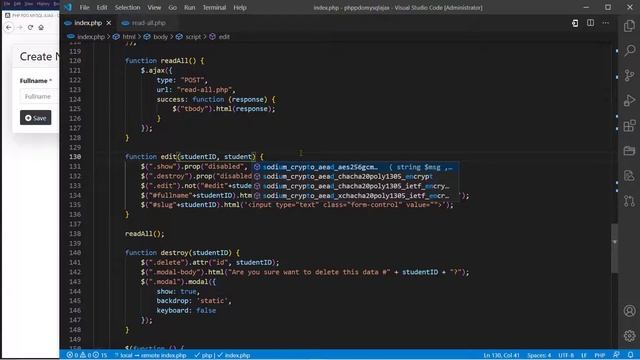Viewport: 640px width, 360px height.
Task: Open the Go menu
Action: click(173, 7)
